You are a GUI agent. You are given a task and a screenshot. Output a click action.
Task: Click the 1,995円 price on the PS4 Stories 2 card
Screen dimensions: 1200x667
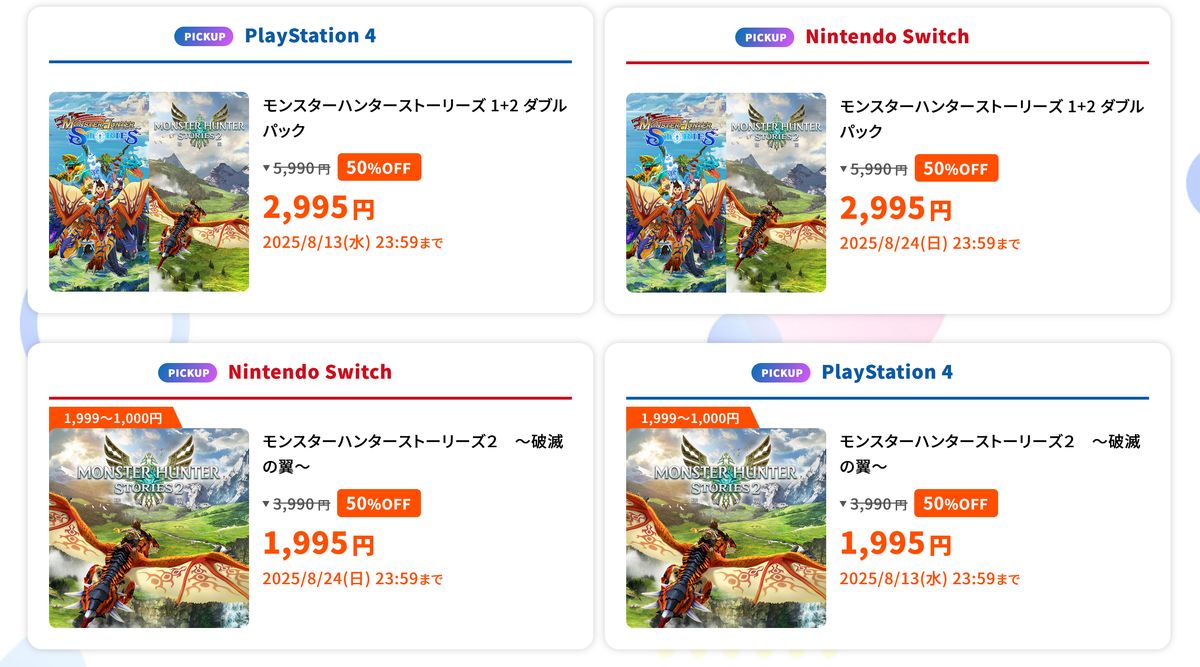tap(896, 544)
